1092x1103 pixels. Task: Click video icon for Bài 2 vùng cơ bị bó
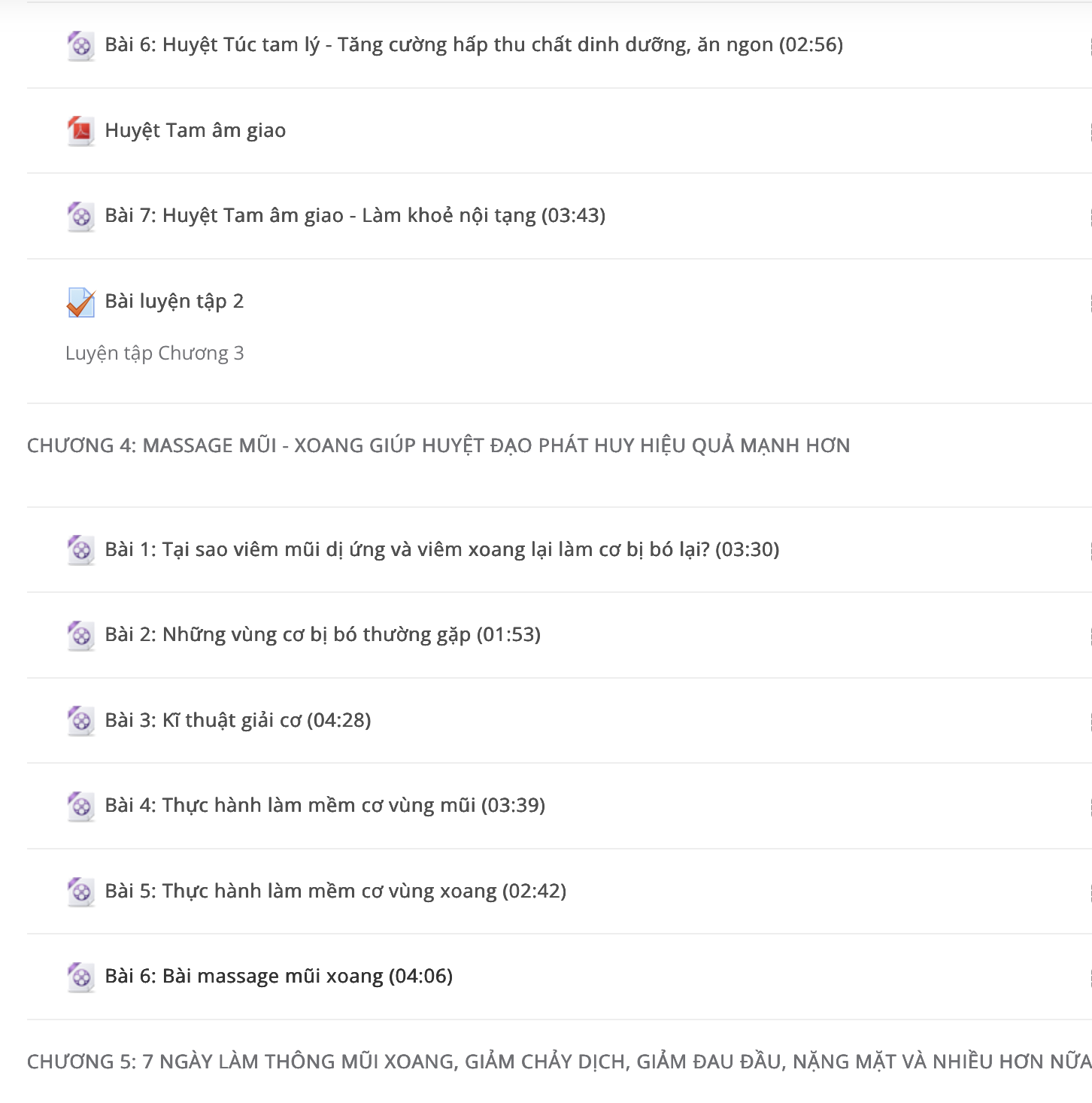coord(80,636)
